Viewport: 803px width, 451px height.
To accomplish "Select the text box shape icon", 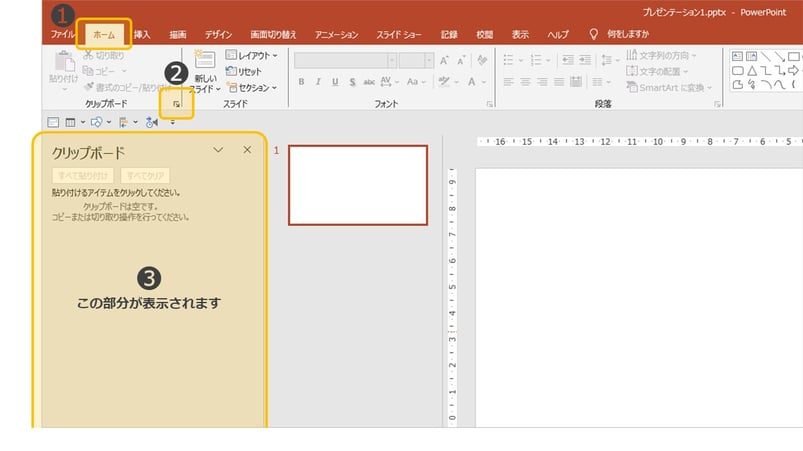I will (737, 56).
